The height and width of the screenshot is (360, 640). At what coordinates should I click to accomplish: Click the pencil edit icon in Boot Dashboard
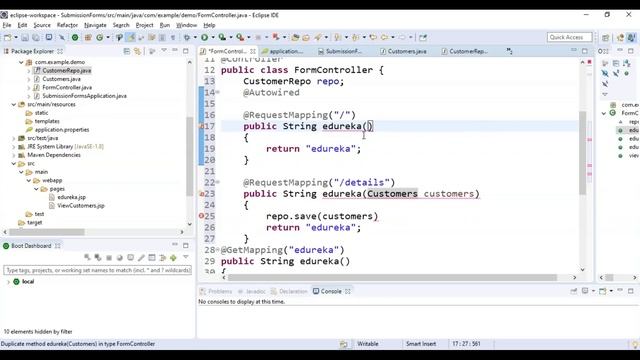pos(141,258)
